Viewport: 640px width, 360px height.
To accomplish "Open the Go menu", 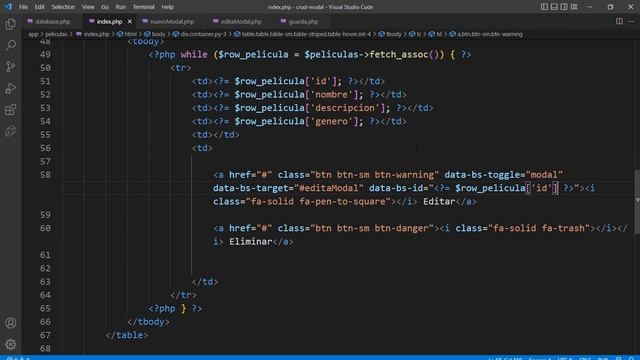I will coord(105,7).
